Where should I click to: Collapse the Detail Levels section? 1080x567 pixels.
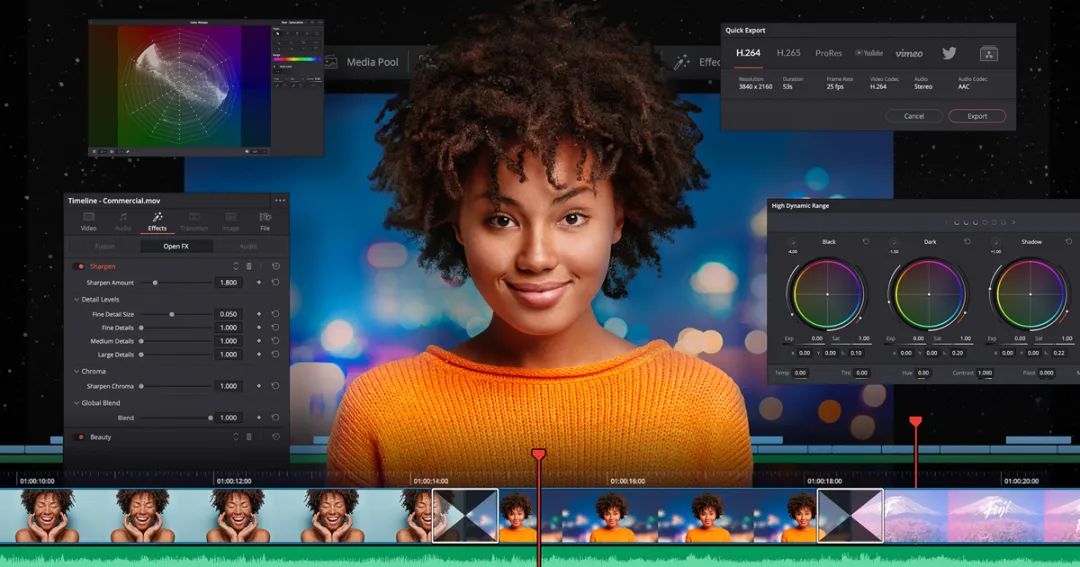[x=76, y=300]
